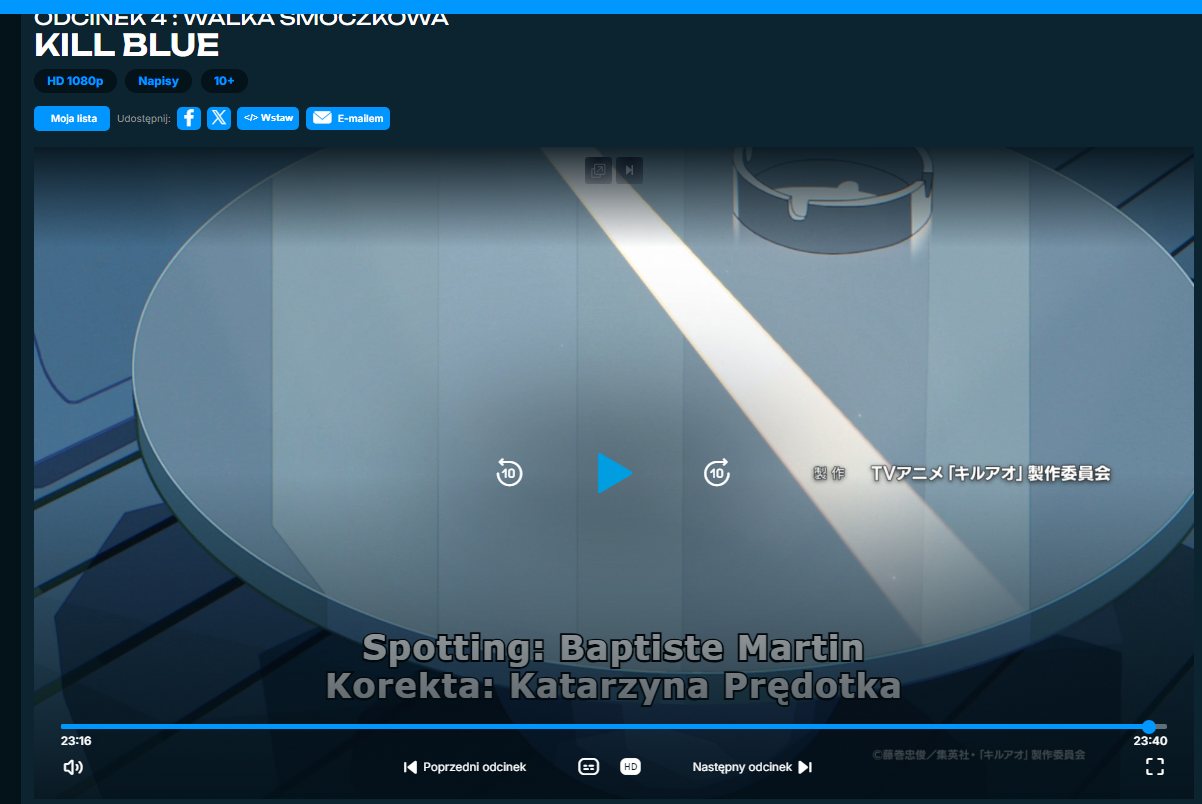Viewport: 1202px width, 804px height.
Task: Click Napisy badge
Action: point(158,81)
